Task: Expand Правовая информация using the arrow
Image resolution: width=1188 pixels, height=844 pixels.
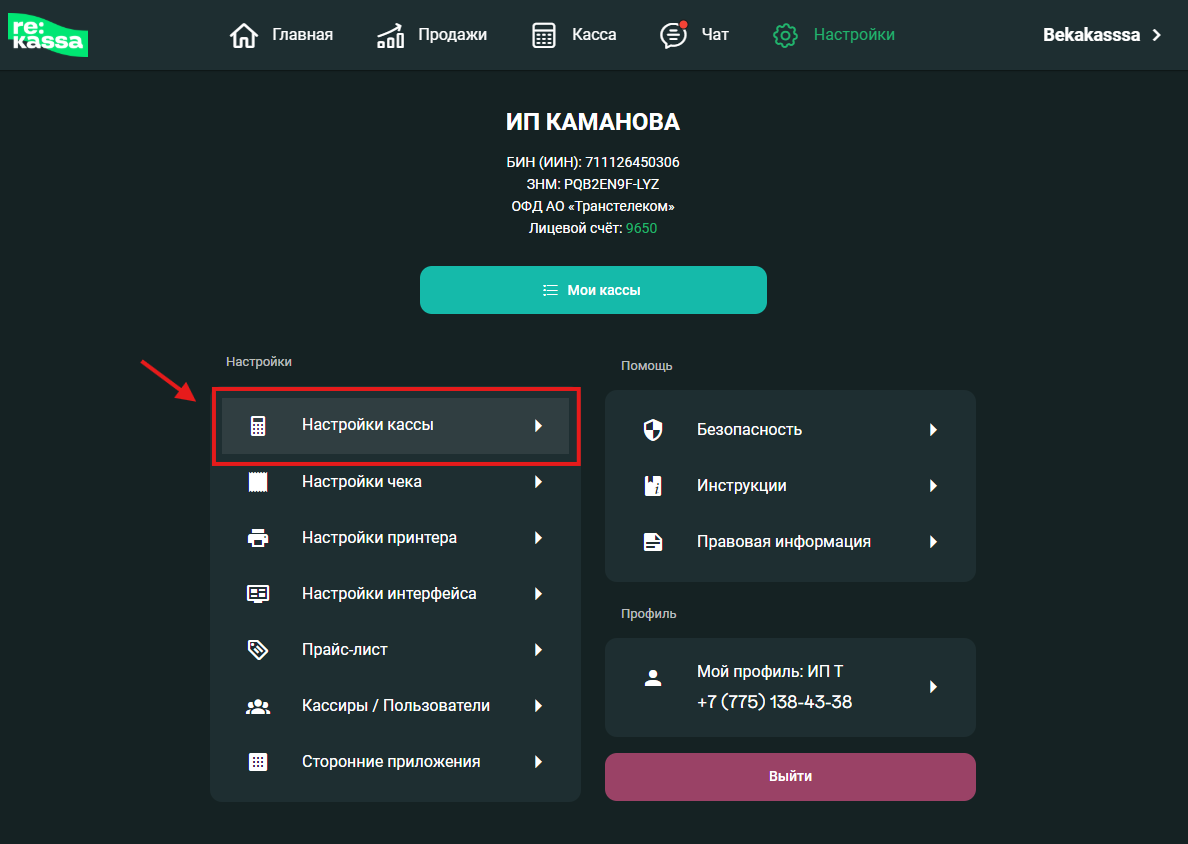Action: [x=933, y=542]
